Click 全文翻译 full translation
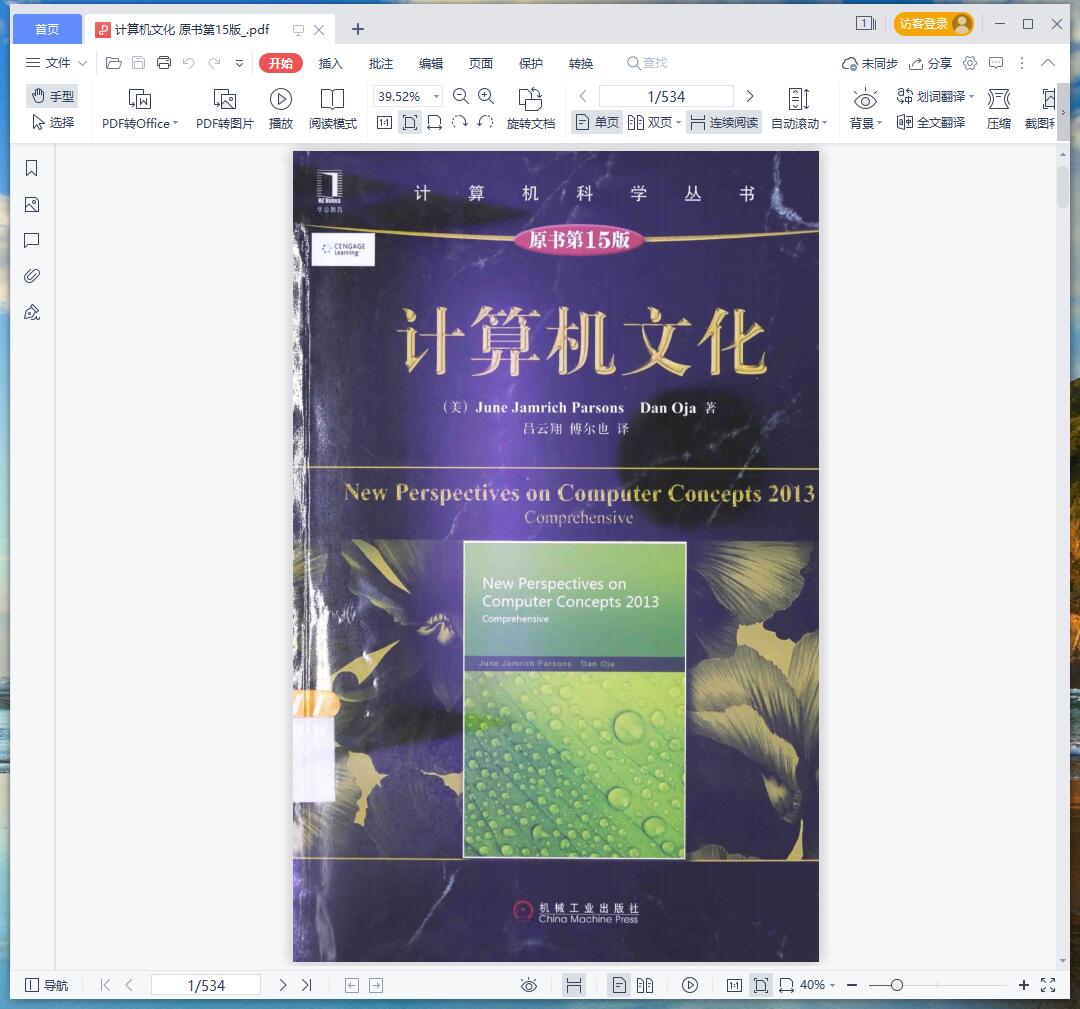The image size is (1080, 1009). 931,123
